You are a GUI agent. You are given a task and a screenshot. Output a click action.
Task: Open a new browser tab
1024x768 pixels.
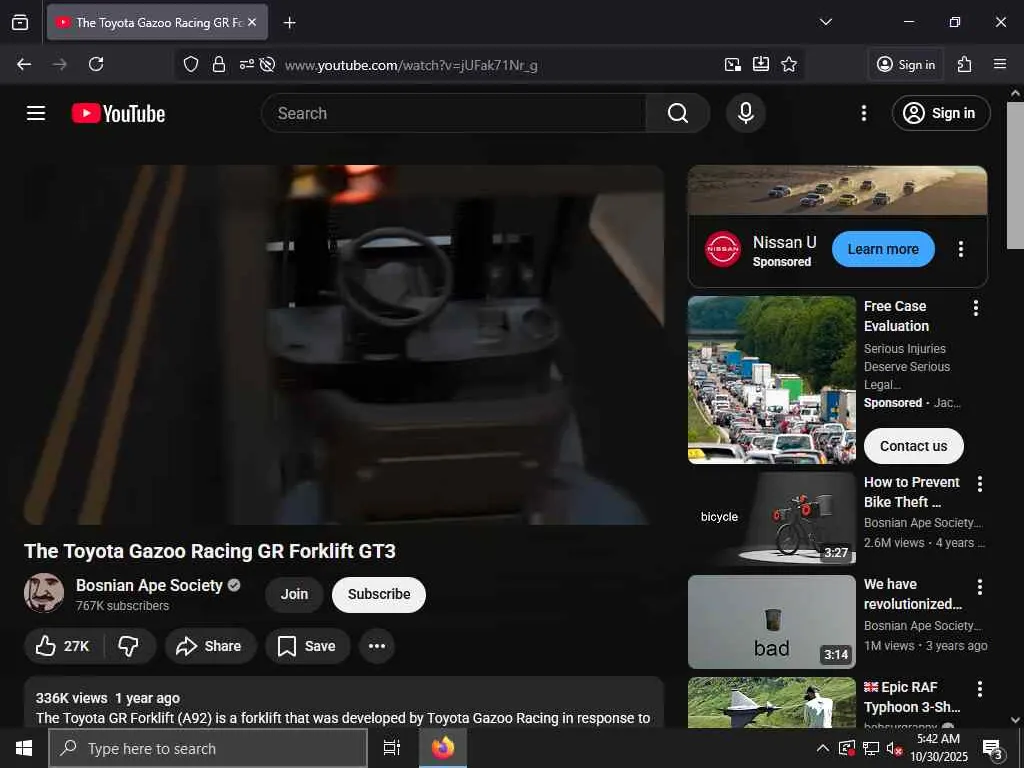pyautogui.click(x=289, y=23)
